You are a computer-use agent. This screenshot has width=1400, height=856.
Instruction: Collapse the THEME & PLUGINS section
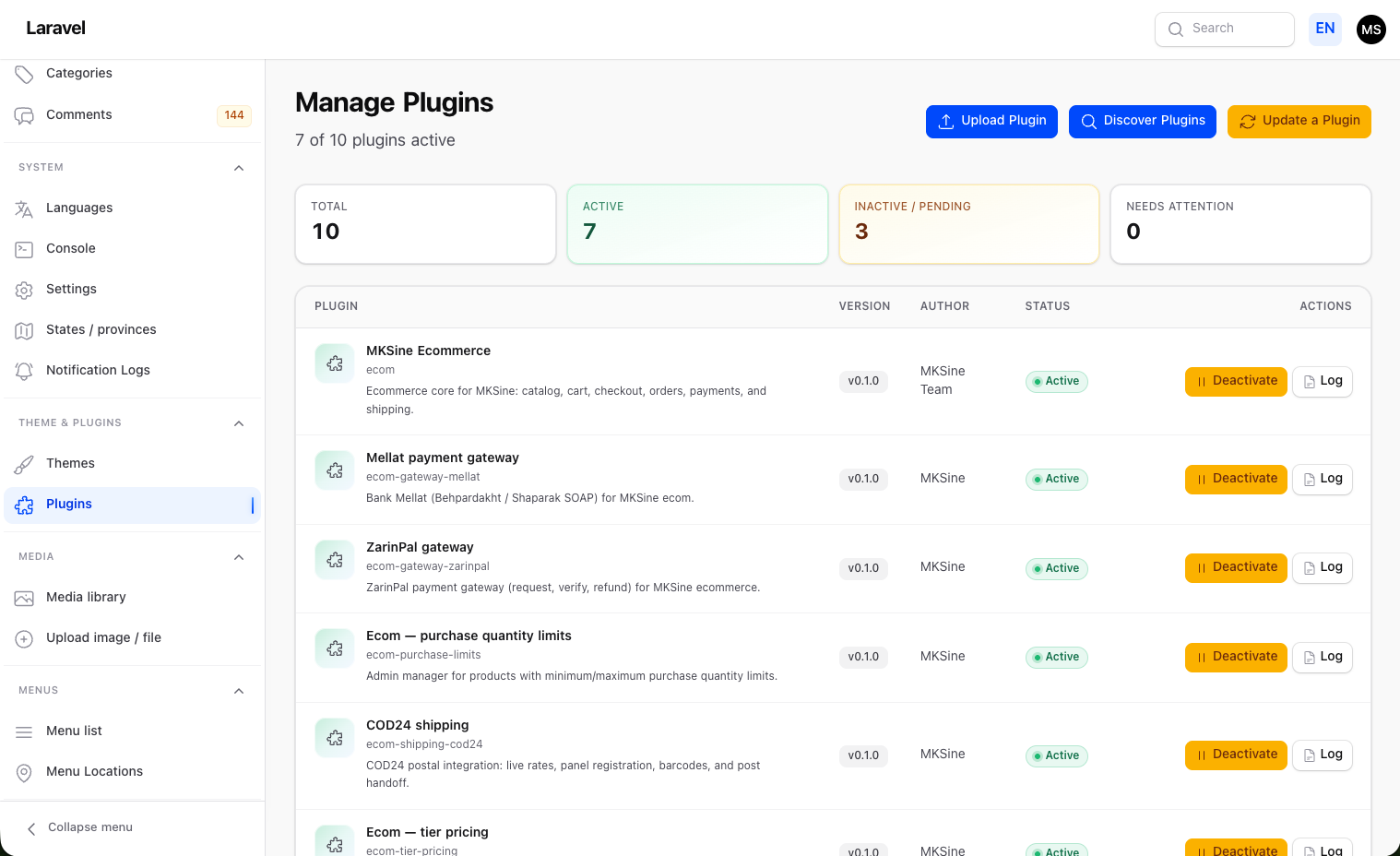pyautogui.click(x=239, y=423)
